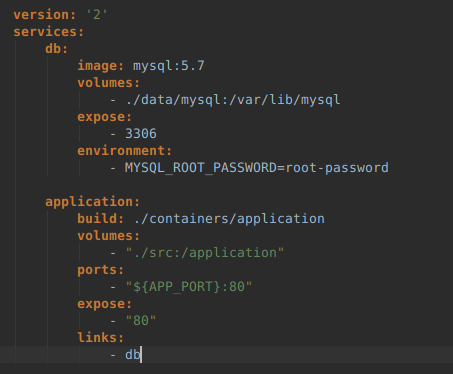Click the "${APP_PORT}:80" port mapping
The height and width of the screenshot is (374, 453).
click(189, 287)
